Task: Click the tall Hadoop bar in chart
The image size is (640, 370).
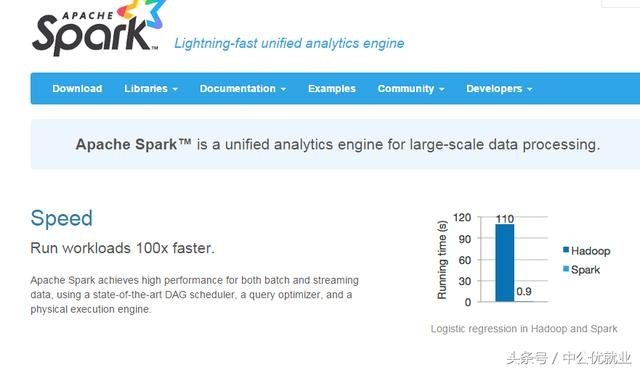Action: click(505, 263)
